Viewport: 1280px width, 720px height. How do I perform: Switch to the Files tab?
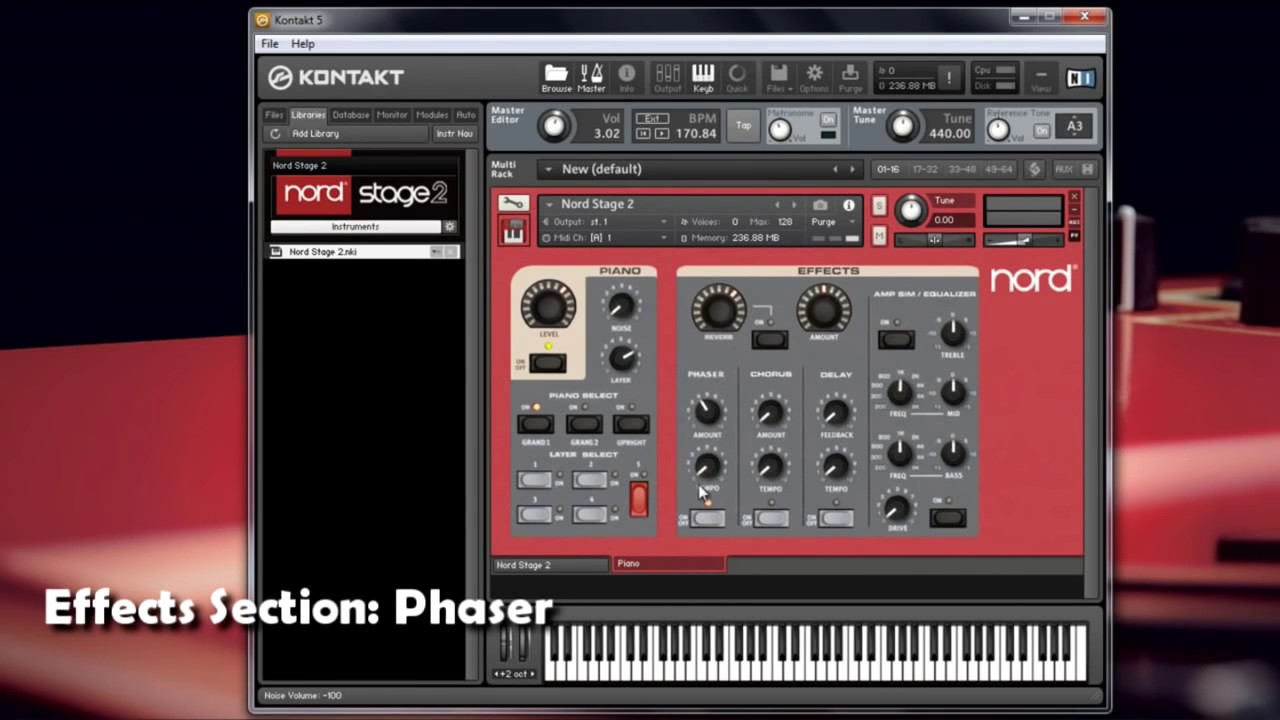pos(274,115)
